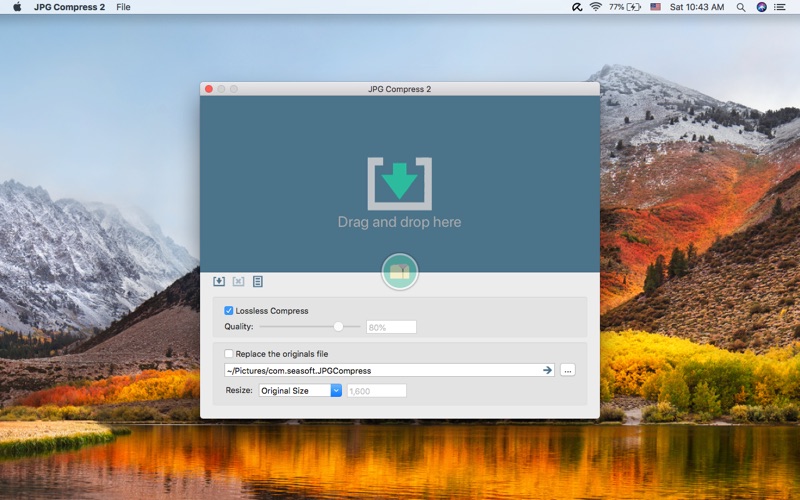The height and width of the screenshot is (500, 800).
Task: Enable Replace the originals file checkbox
Action: [229, 353]
